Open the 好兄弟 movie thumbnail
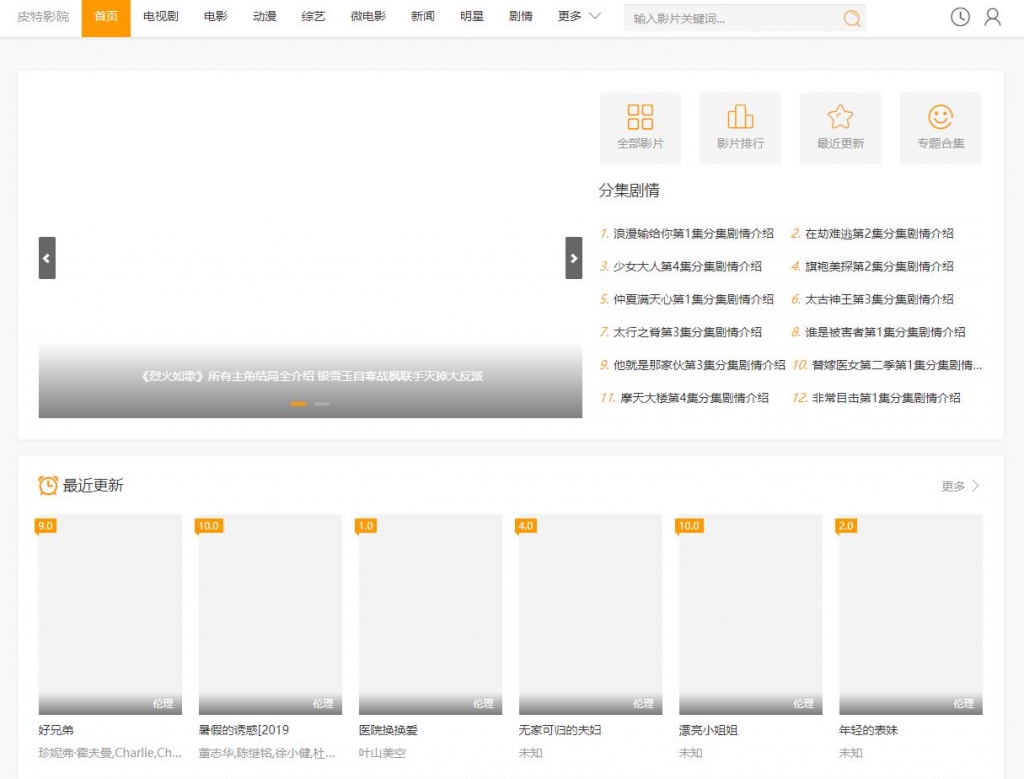The height and width of the screenshot is (779, 1024). [110, 614]
